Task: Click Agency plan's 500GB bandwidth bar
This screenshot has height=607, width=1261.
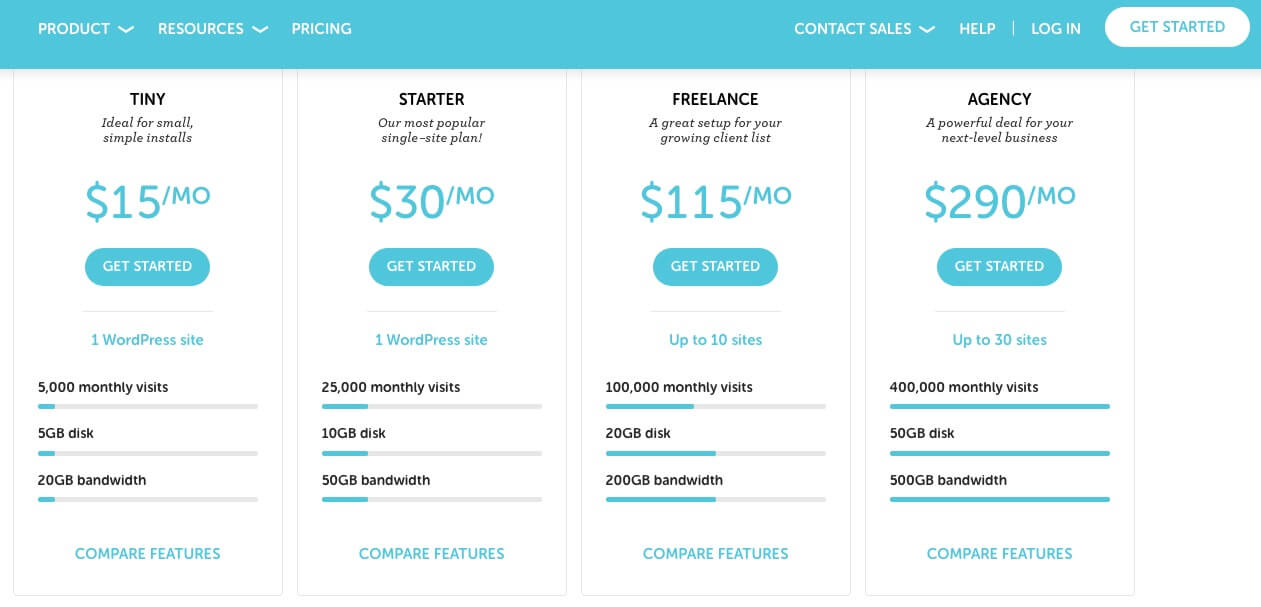Action: 999,499
